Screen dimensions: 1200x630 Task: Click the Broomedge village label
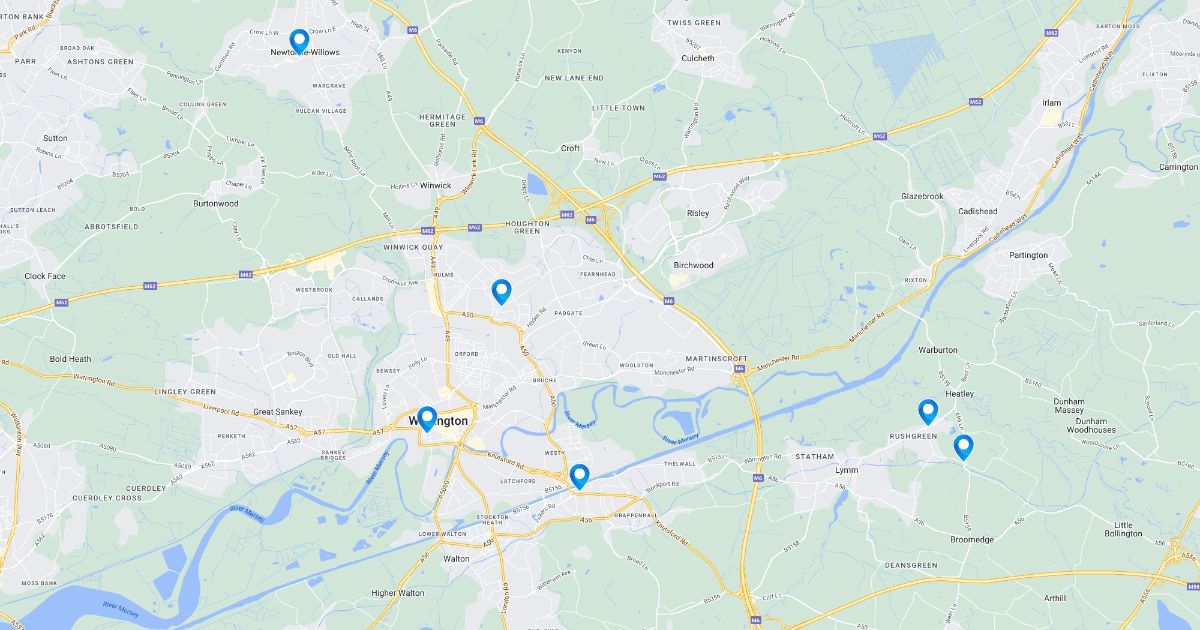[972, 539]
